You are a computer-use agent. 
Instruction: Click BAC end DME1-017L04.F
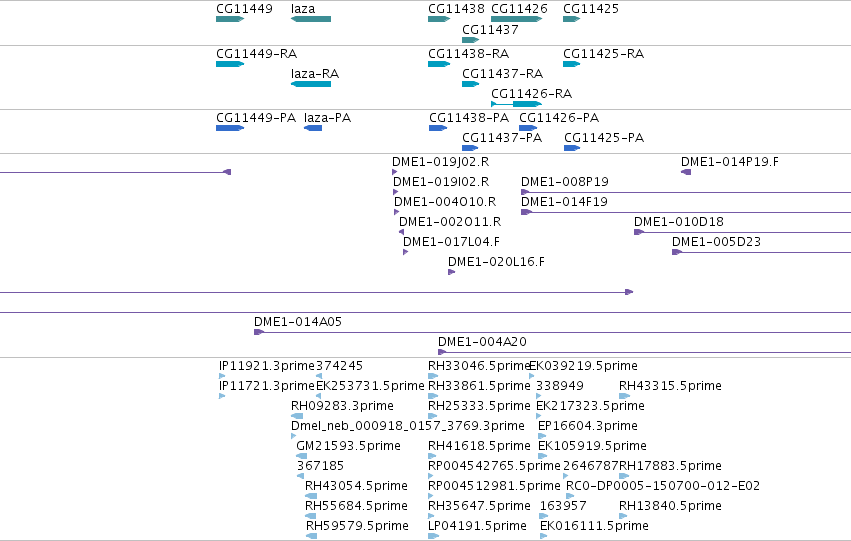pyautogui.click(x=452, y=242)
